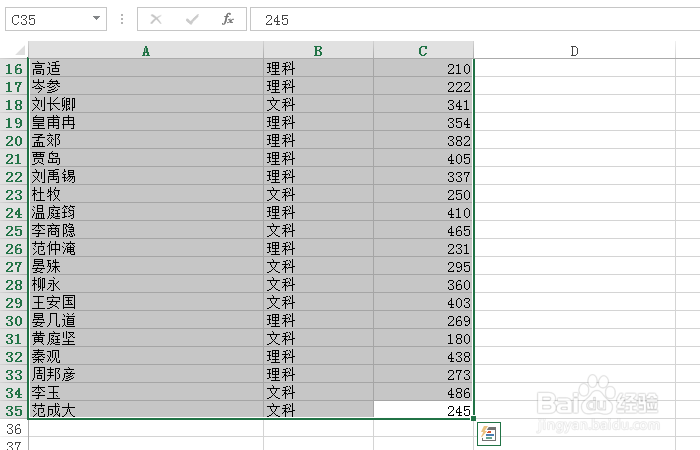Click score cell 250
700x450 pixels.
coord(423,194)
